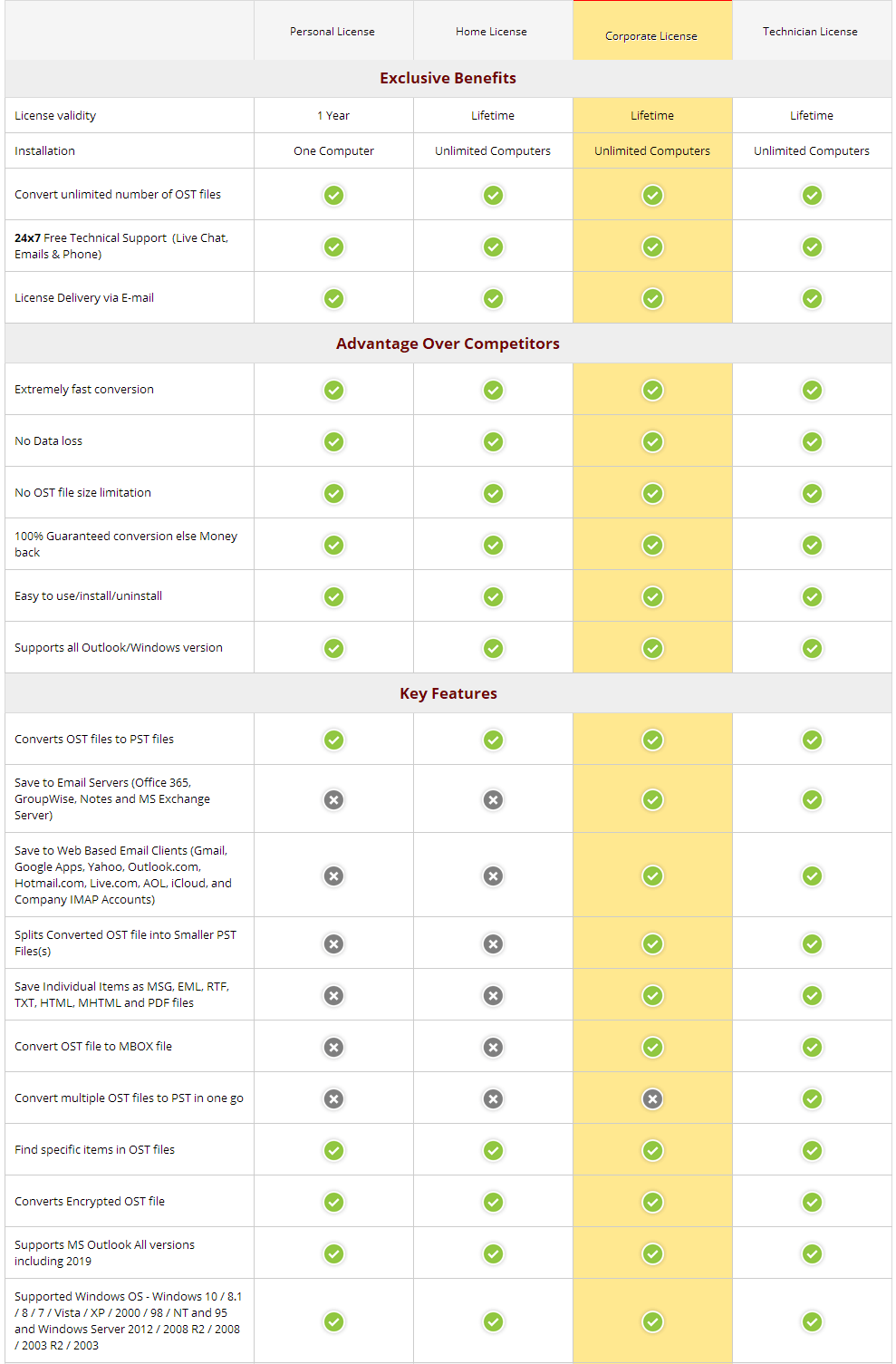Choose the Technician License column header
The height and width of the screenshot is (1364, 896).
point(811,32)
